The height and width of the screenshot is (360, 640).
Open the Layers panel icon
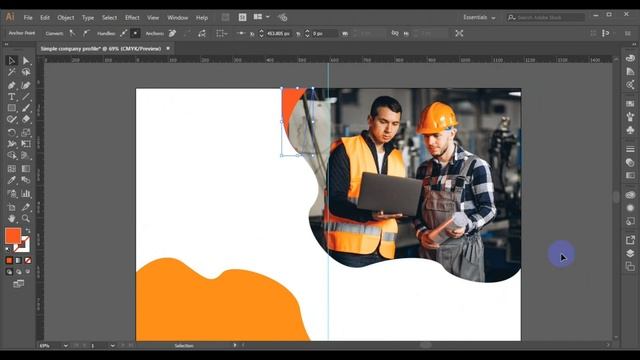pos(630,253)
